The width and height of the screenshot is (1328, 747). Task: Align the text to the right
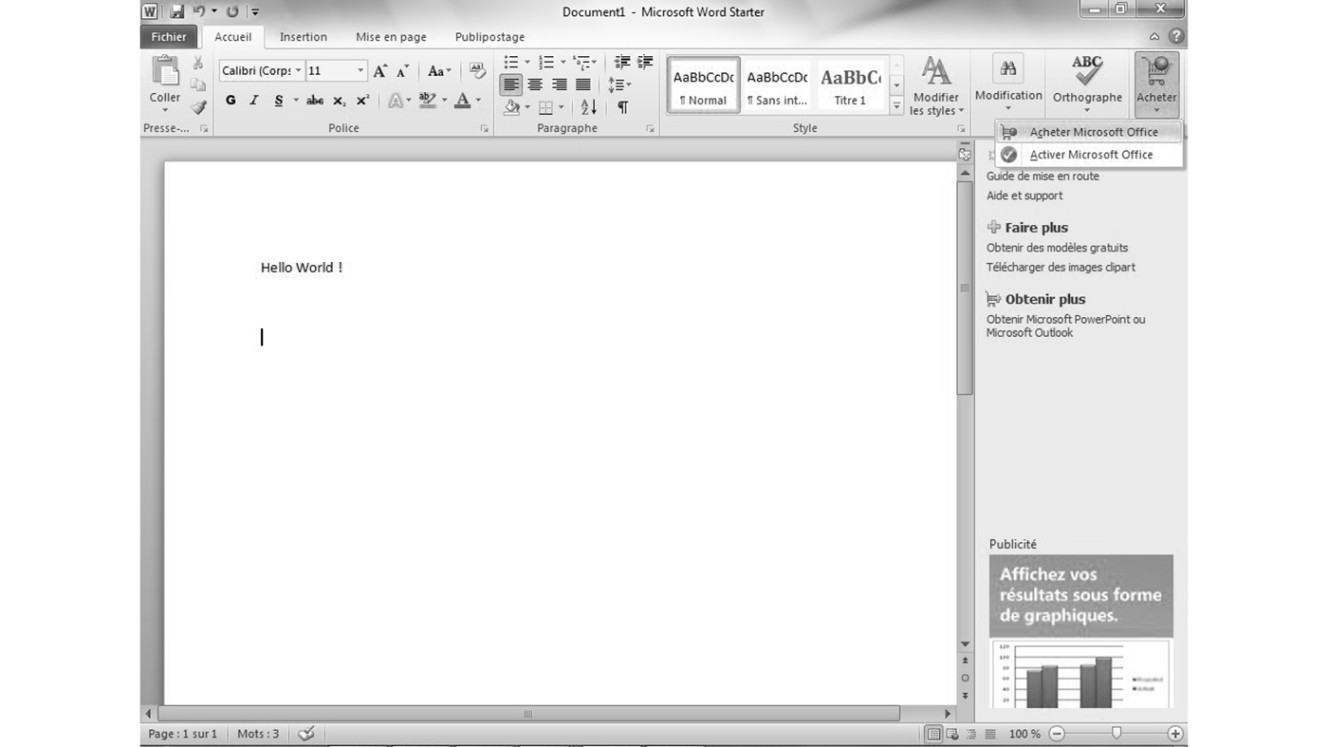(559, 85)
